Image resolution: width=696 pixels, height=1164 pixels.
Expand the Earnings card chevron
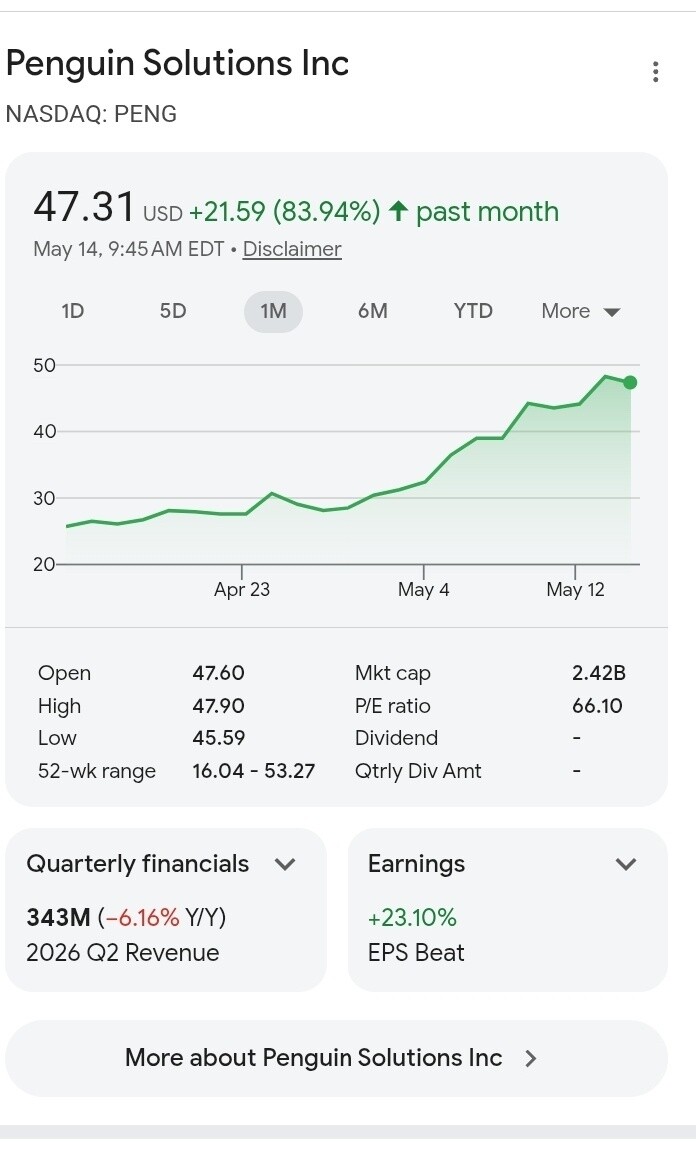tap(626, 864)
